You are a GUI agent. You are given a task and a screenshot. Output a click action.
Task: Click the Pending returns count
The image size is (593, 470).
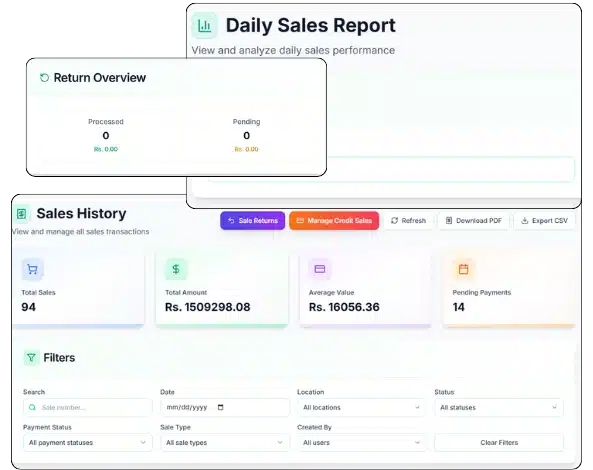point(247,135)
